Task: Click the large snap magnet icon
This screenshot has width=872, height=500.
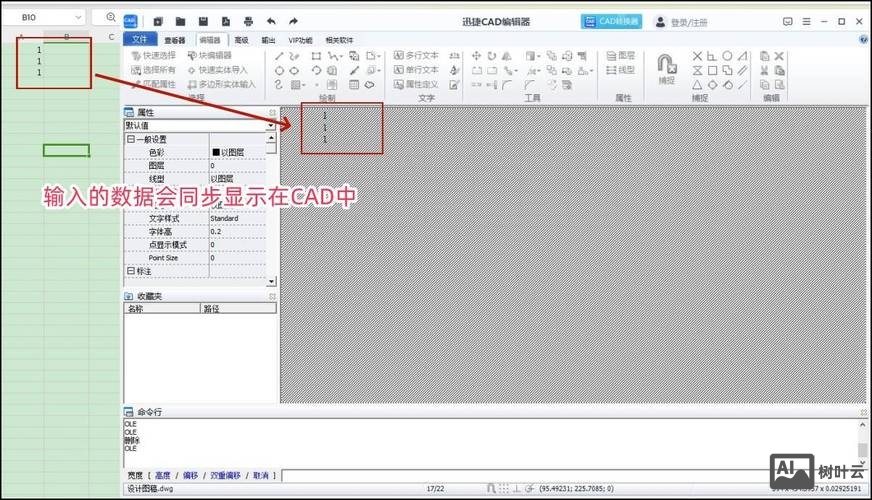Action: tap(666, 64)
